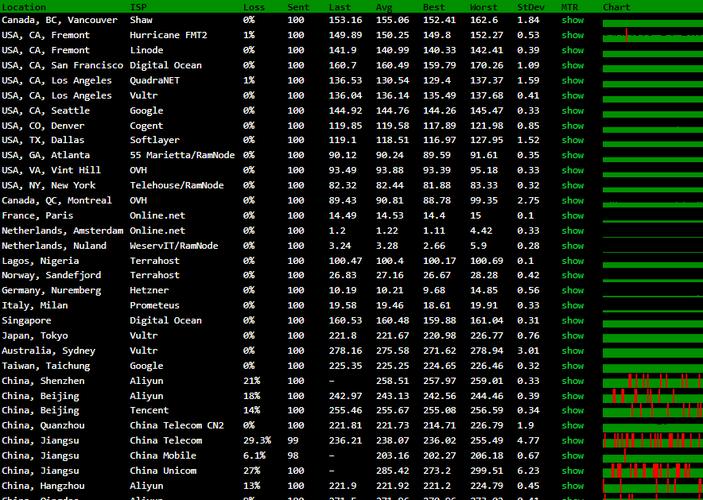Click the 6.1% loss value
703x500 pixels.
coord(254,456)
